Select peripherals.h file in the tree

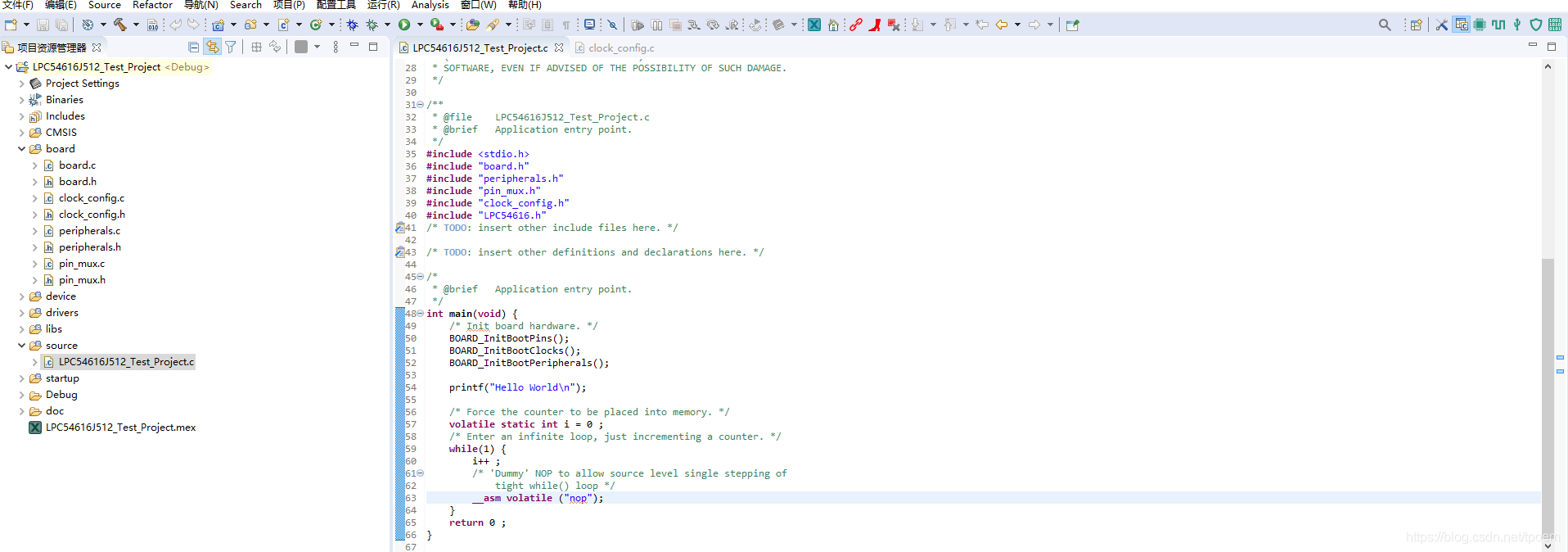pos(90,247)
